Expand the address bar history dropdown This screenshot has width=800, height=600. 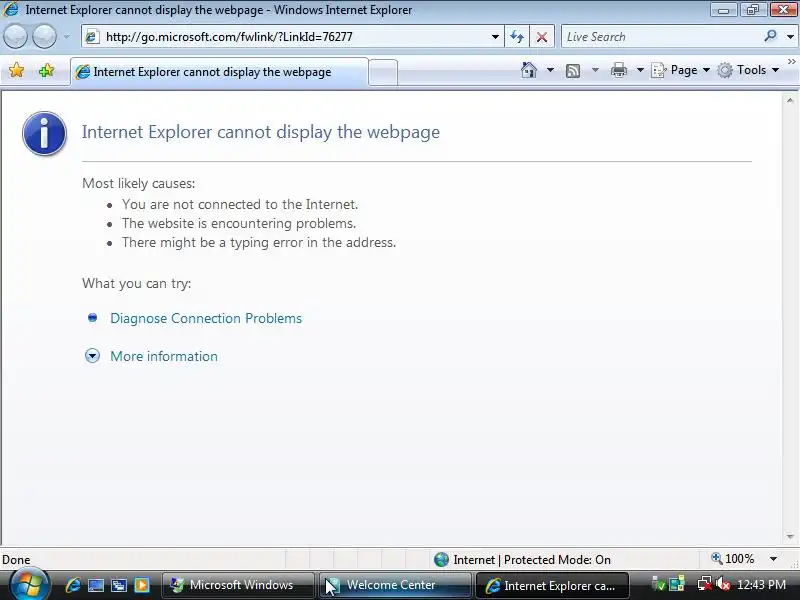(x=495, y=37)
